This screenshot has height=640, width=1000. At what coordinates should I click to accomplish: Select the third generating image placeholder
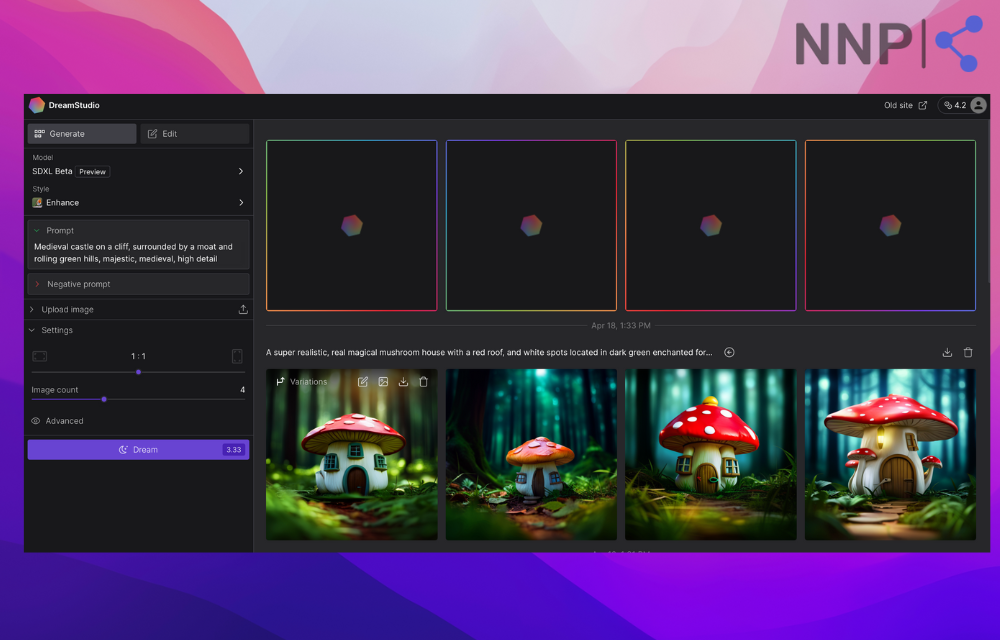click(x=710, y=226)
